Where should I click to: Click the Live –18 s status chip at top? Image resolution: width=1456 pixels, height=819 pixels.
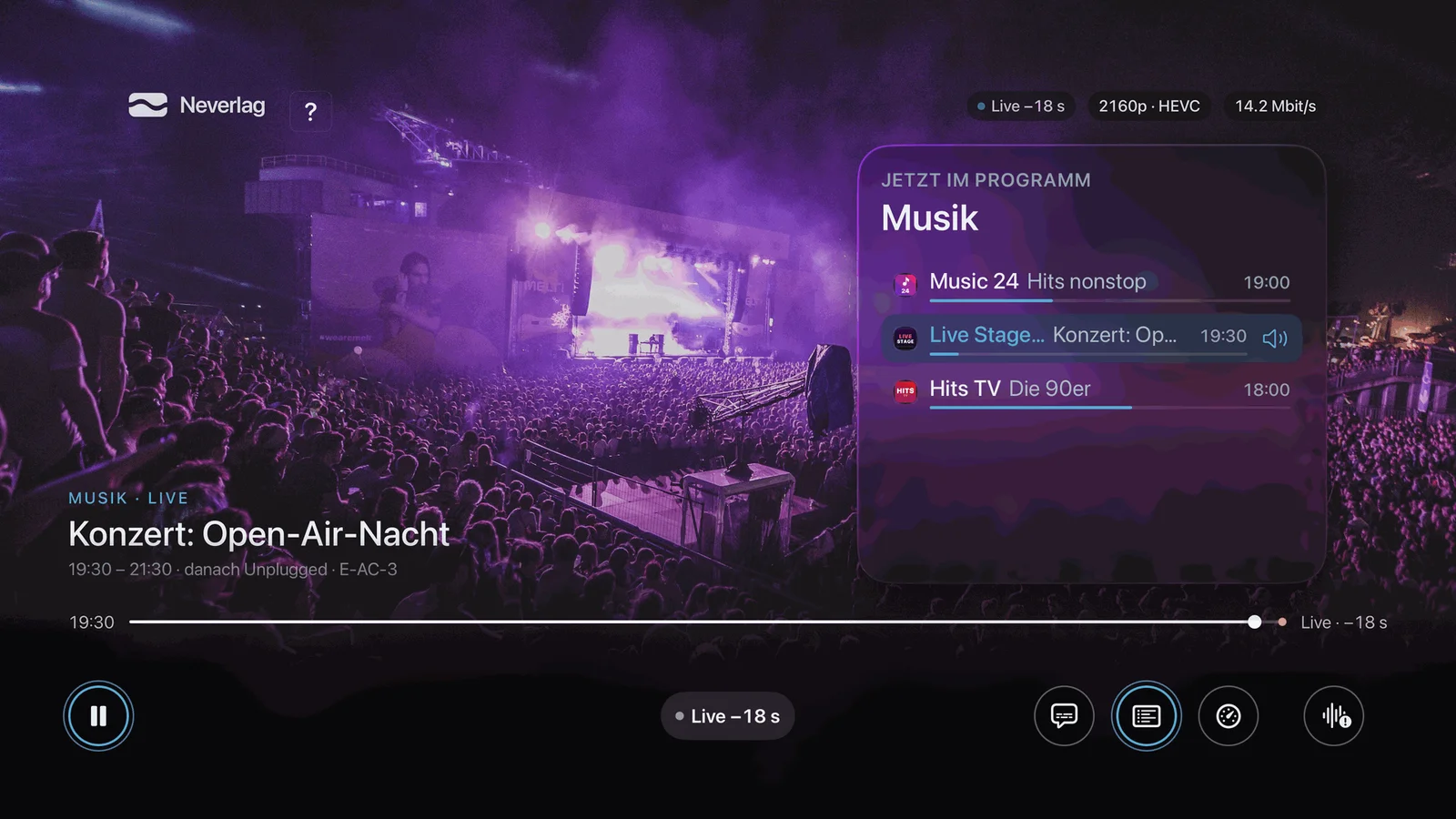pyautogui.click(x=1020, y=106)
